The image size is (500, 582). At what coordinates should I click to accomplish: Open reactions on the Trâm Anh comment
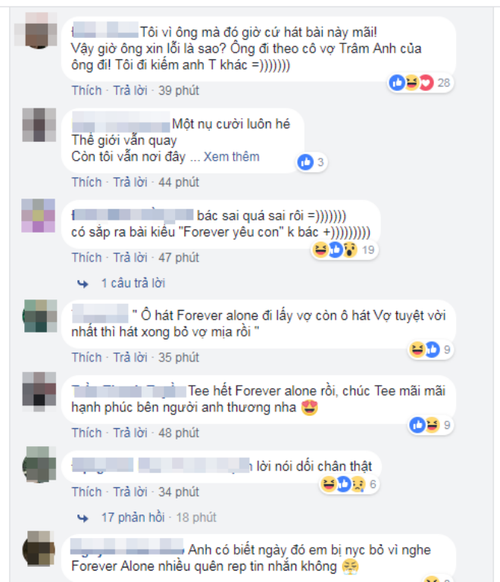pos(420,82)
